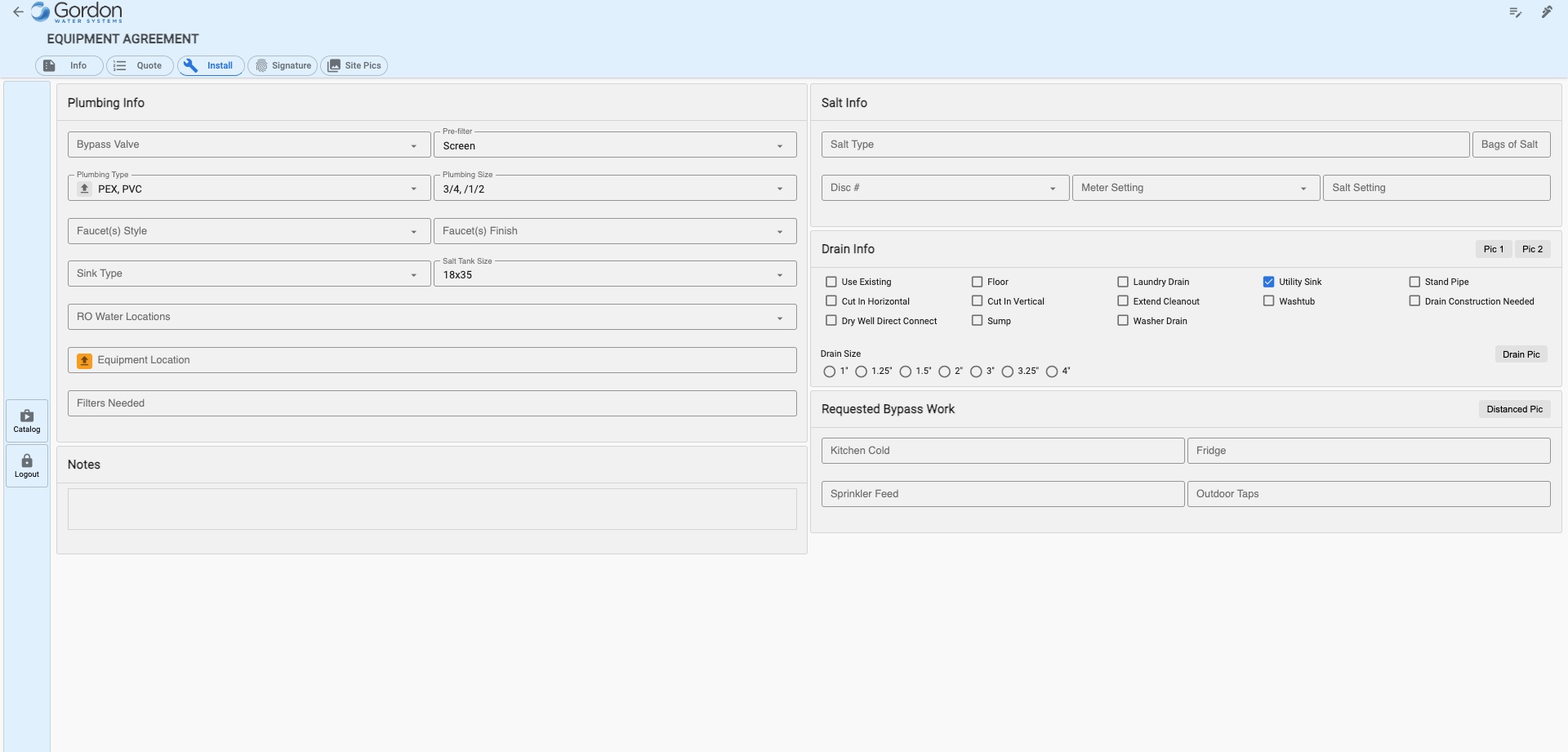Click the playlist check icon at top right
The image size is (1568, 752).
pos(1515,12)
